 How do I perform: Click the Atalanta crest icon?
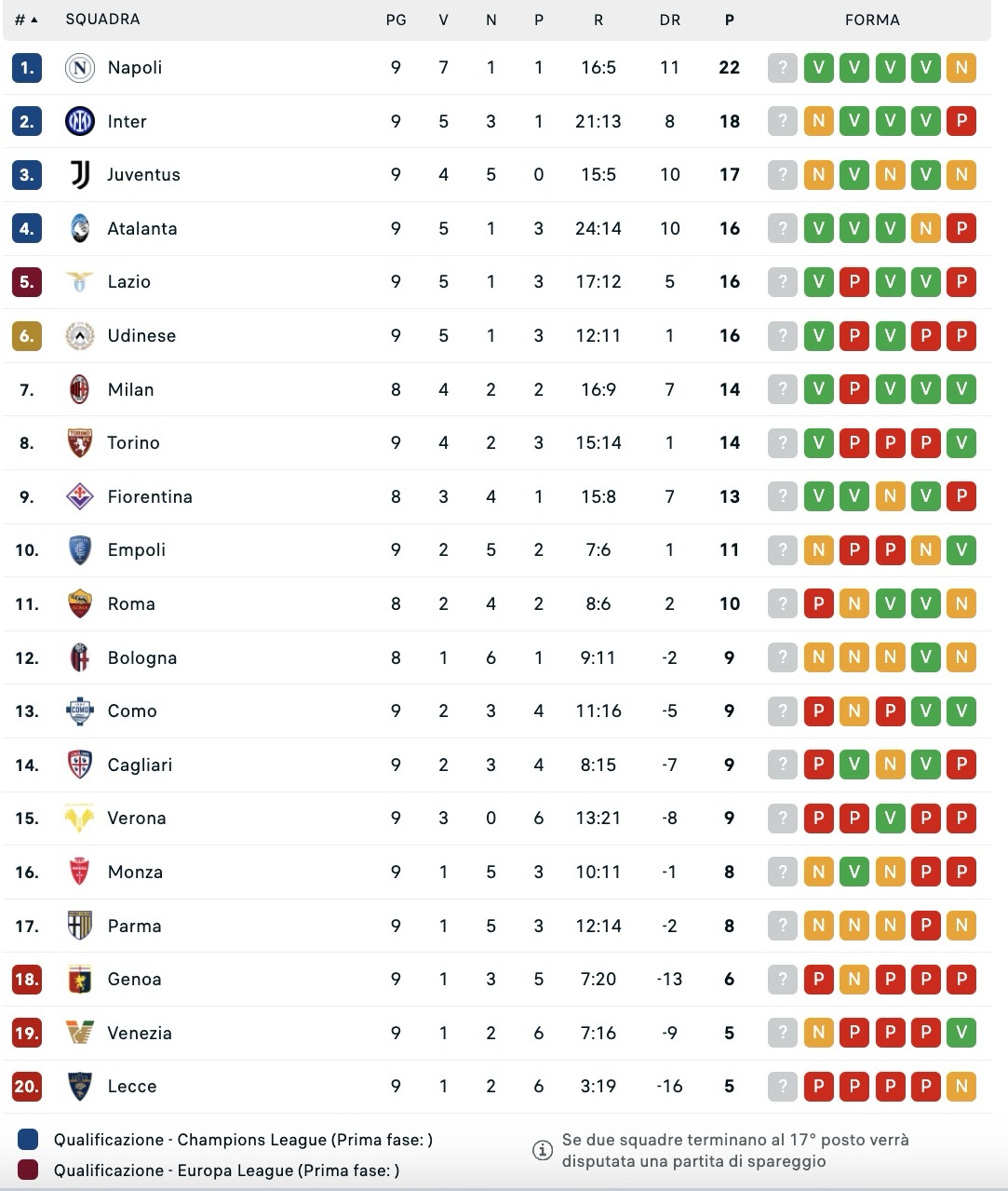point(80,228)
